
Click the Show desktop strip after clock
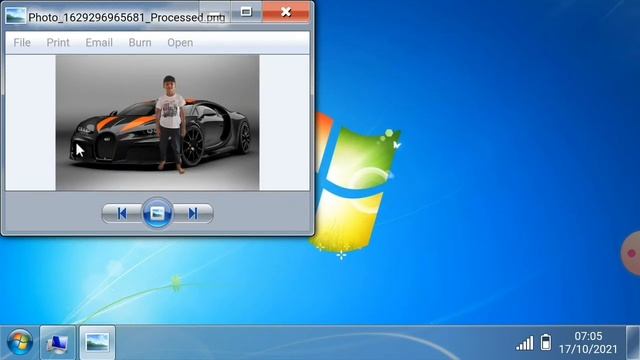633,342
